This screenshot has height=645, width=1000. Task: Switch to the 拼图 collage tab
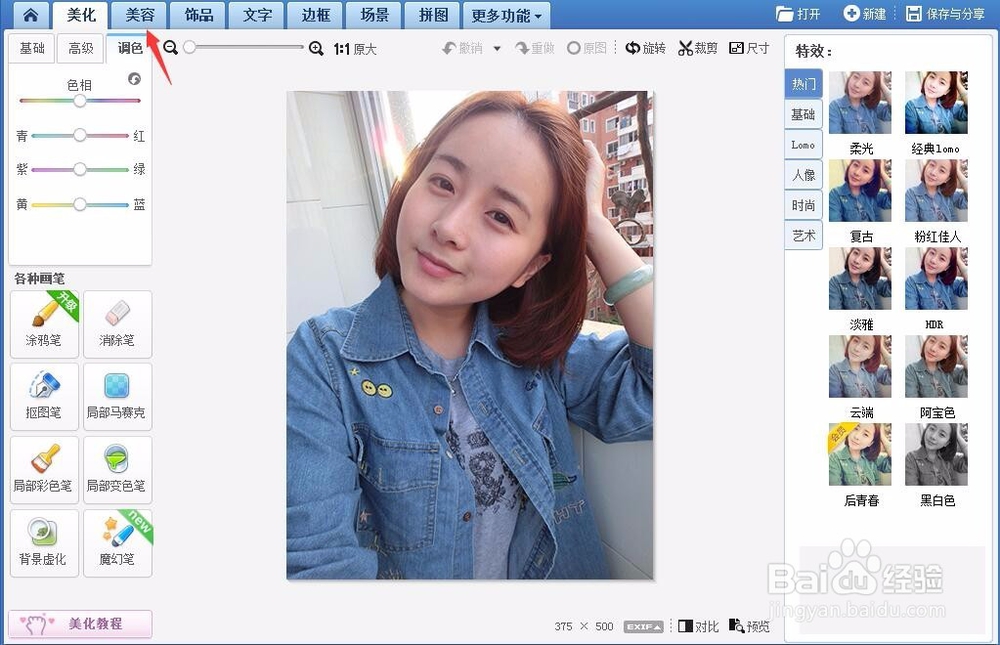433,15
